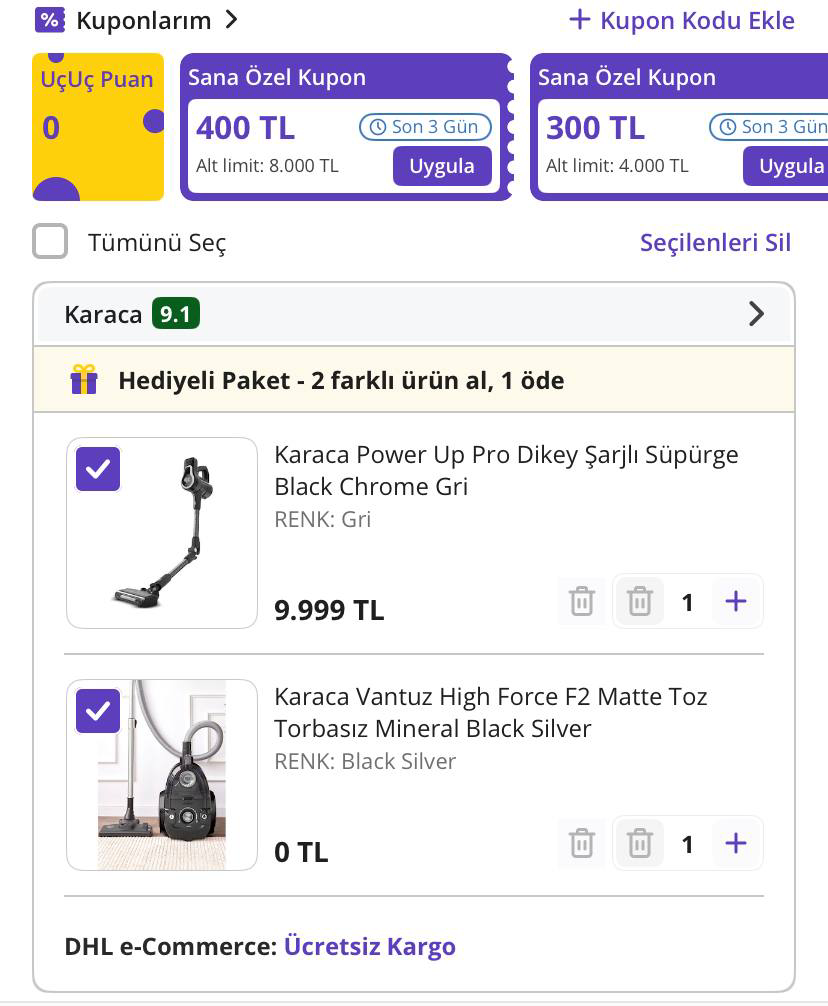Screen dimensions: 828x1006
Task: Open the Hediyeli Paket campaign banner
Action: [x=340, y=380]
